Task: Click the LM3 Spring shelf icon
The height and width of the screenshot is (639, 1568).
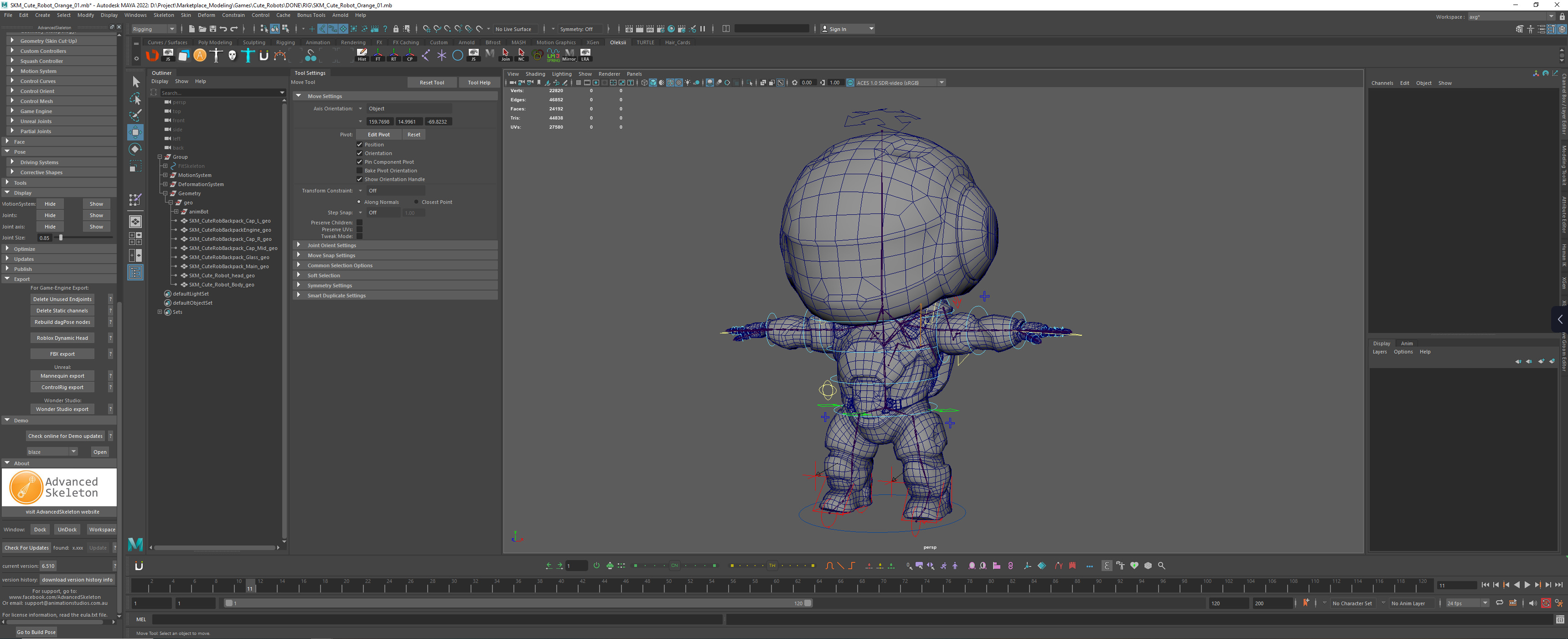Action: (553, 56)
